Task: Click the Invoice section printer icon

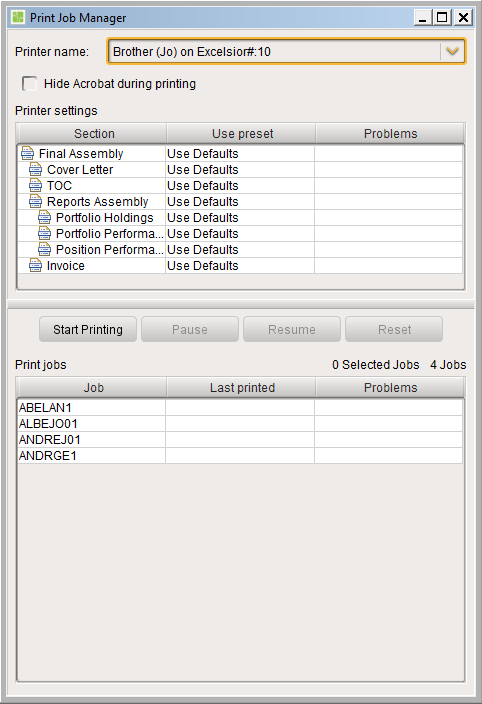Action: [35, 266]
